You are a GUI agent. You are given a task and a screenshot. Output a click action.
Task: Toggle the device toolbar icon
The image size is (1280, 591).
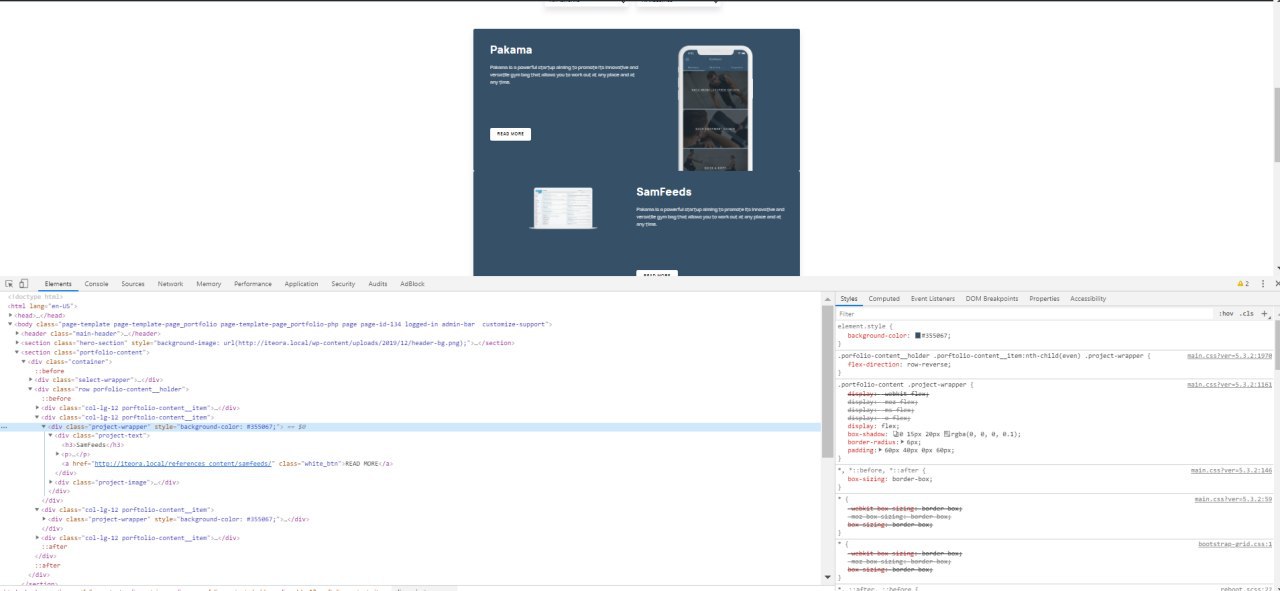click(23, 284)
